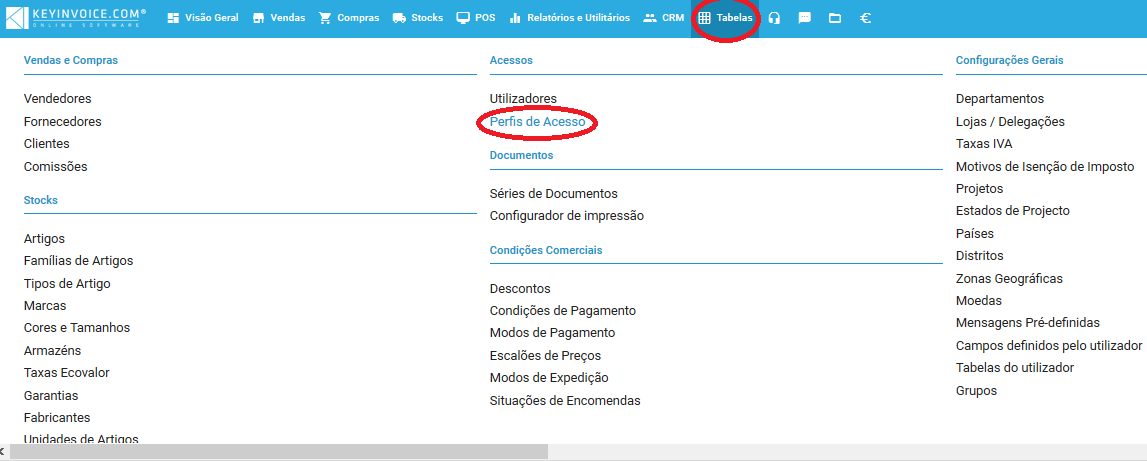
Task: Click Acessos section heading
Action: [x=511, y=61]
